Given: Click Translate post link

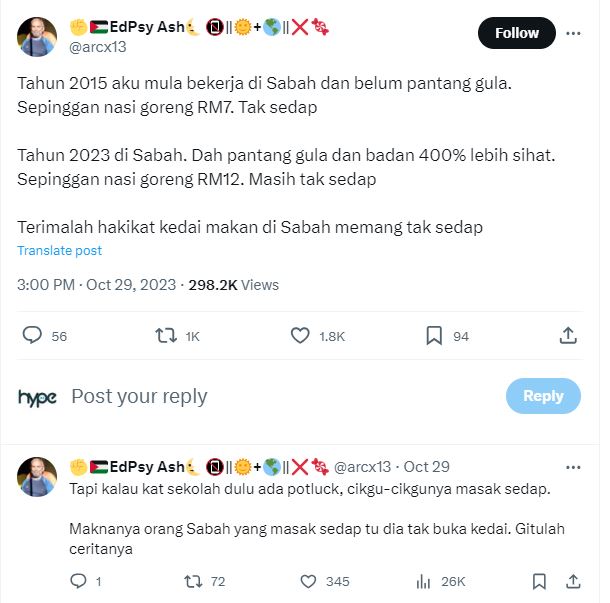Looking at the screenshot, I should pos(59,251).
